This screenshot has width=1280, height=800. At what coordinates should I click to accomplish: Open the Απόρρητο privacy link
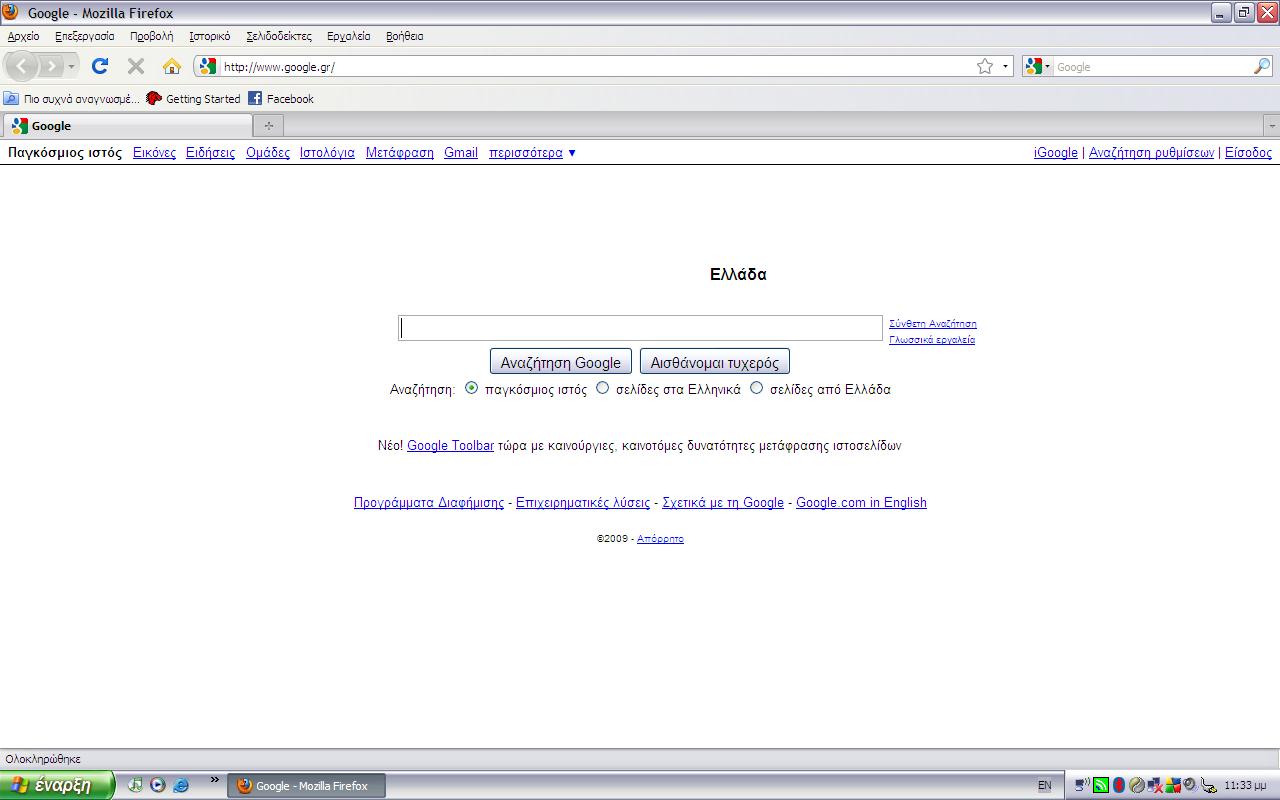point(660,539)
